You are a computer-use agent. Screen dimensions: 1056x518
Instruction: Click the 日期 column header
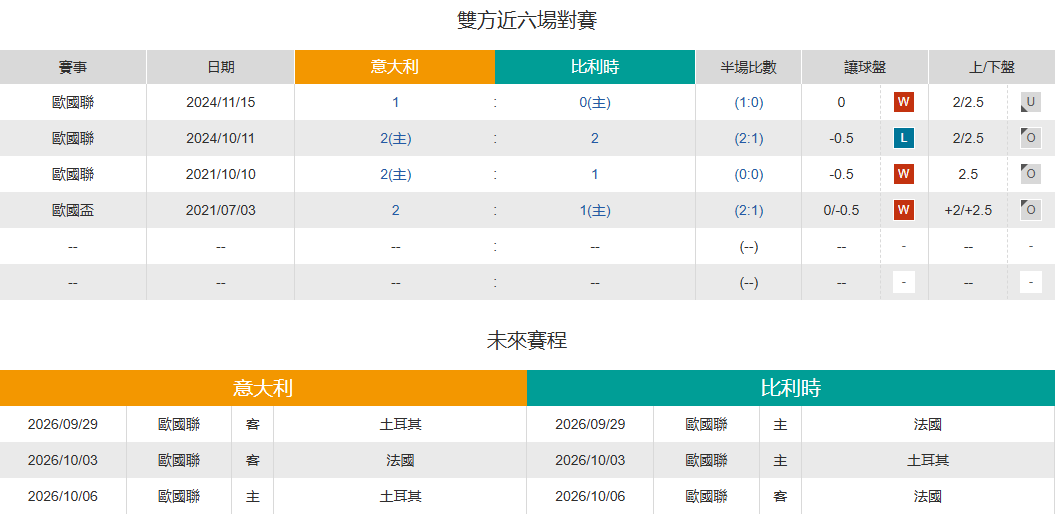click(x=221, y=67)
